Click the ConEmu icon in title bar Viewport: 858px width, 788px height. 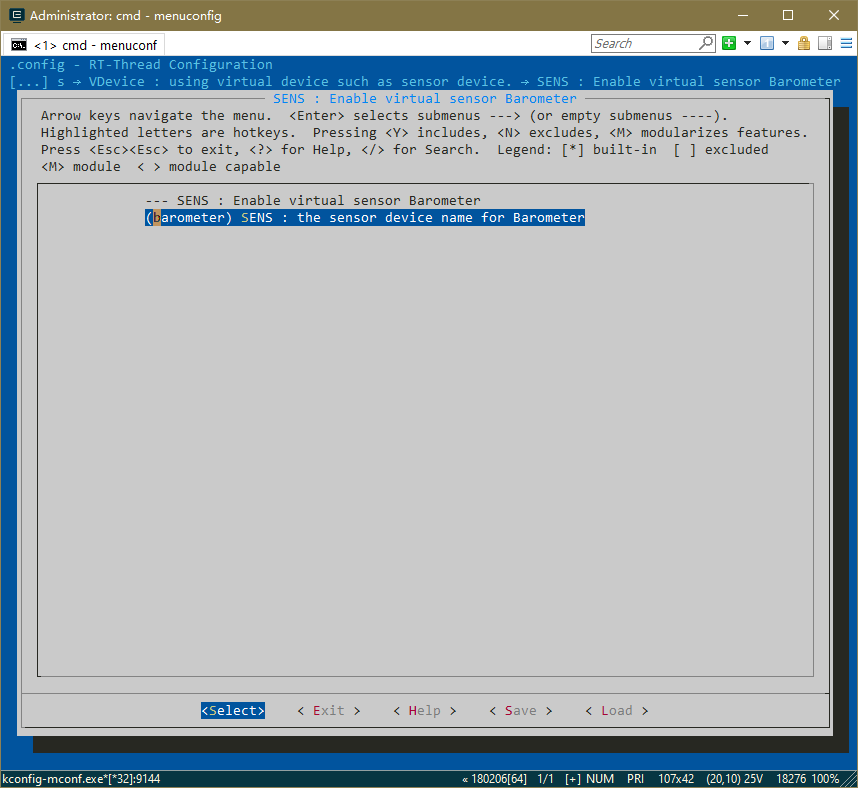coord(17,15)
